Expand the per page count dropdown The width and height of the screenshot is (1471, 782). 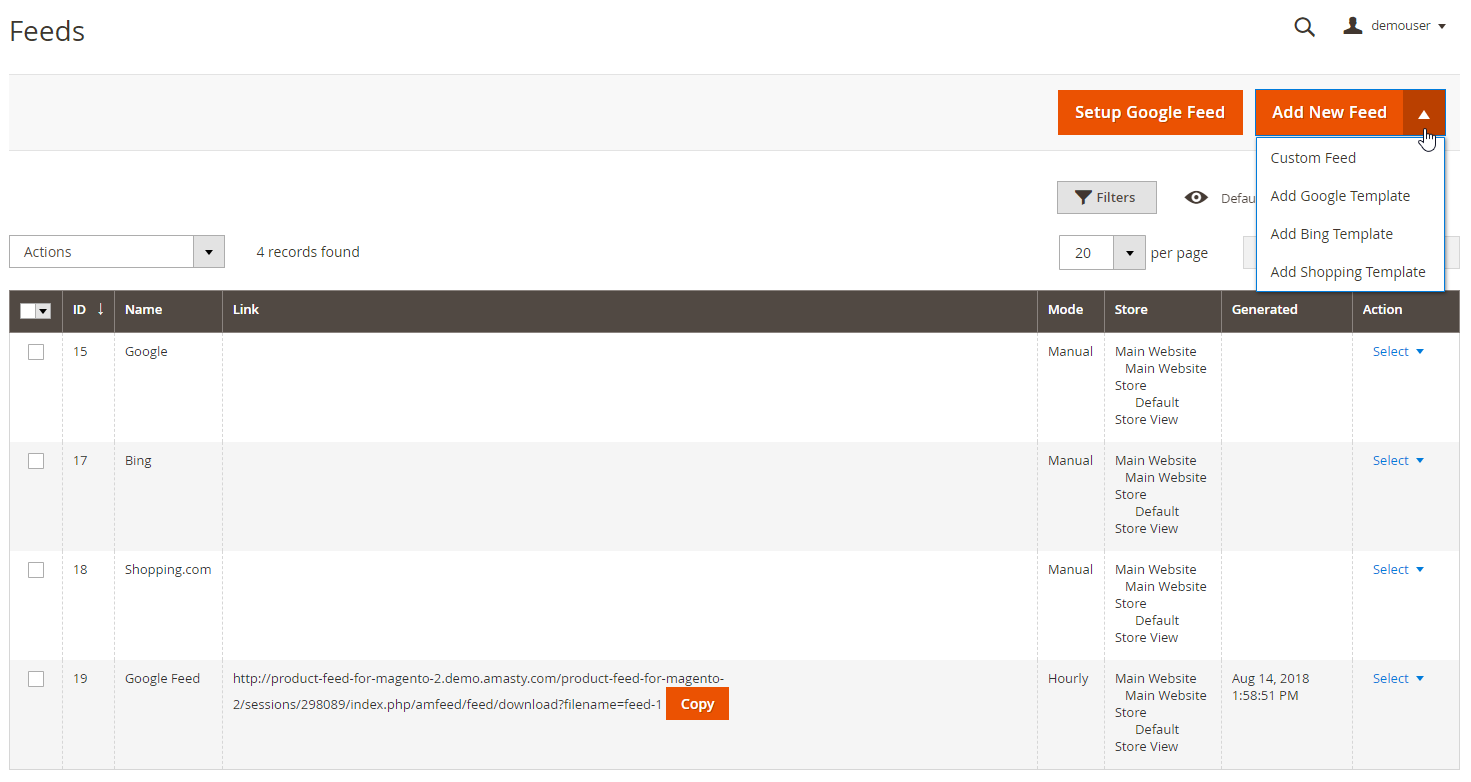[1129, 253]
